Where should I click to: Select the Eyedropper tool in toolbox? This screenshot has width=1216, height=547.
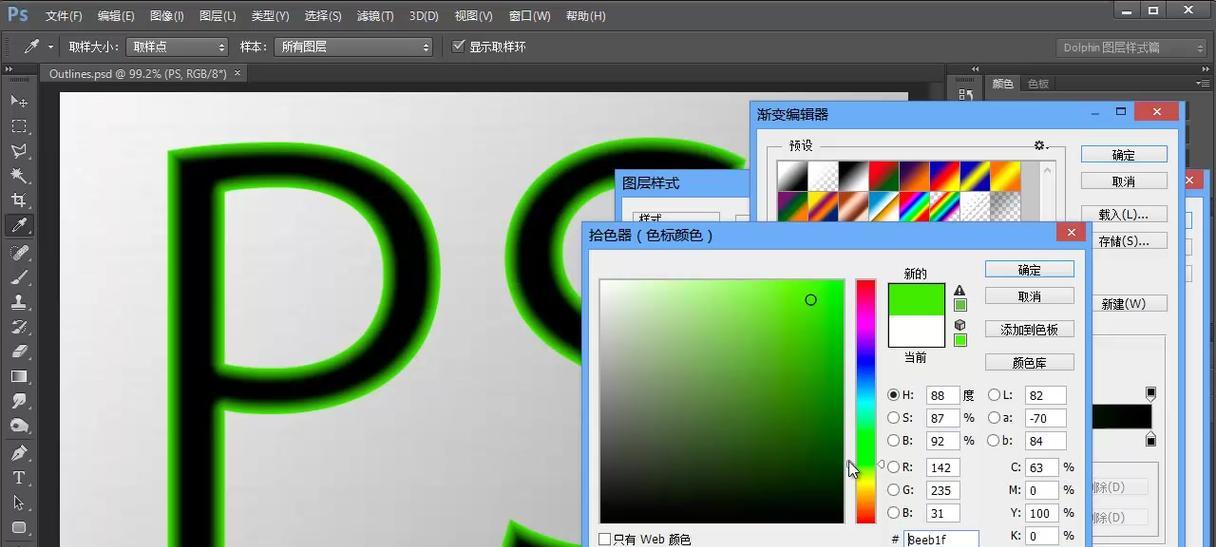tap(19, 226)
